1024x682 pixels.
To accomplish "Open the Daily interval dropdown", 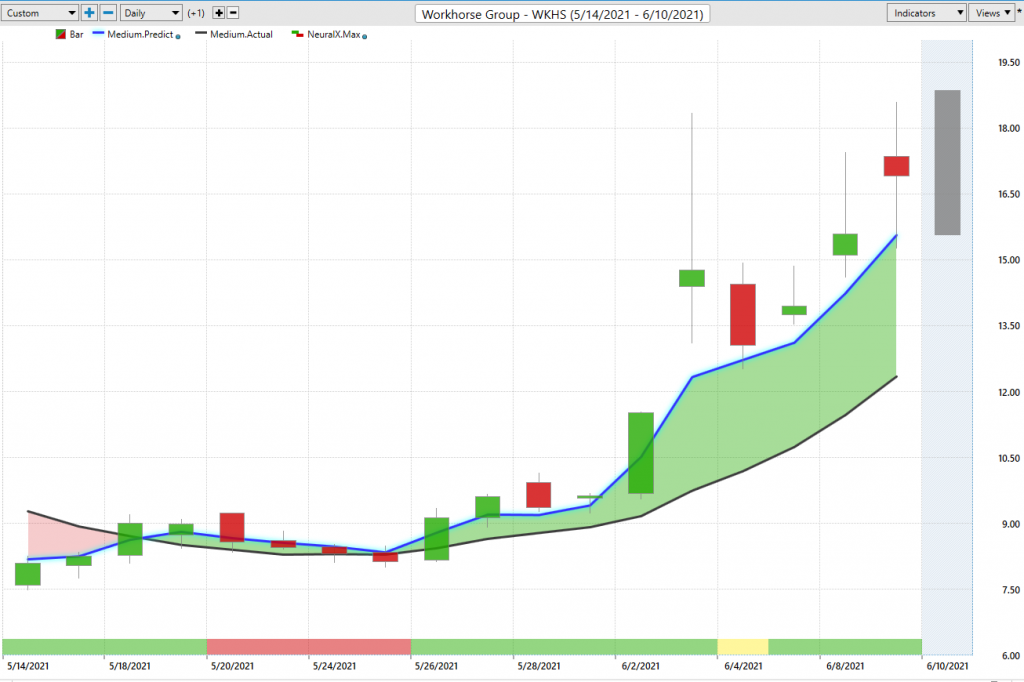I will point(151,13).
